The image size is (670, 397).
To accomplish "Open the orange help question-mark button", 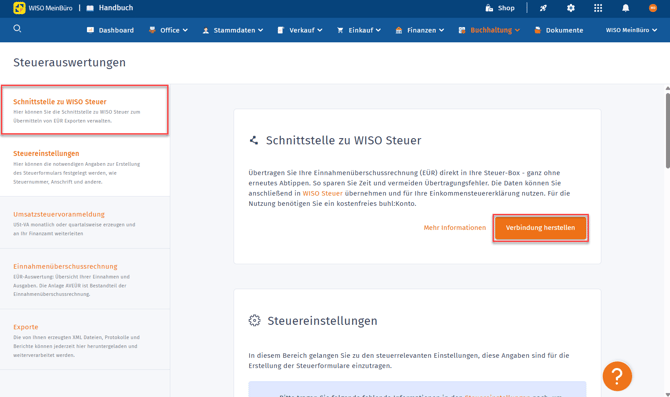I will tap(617, 376).
